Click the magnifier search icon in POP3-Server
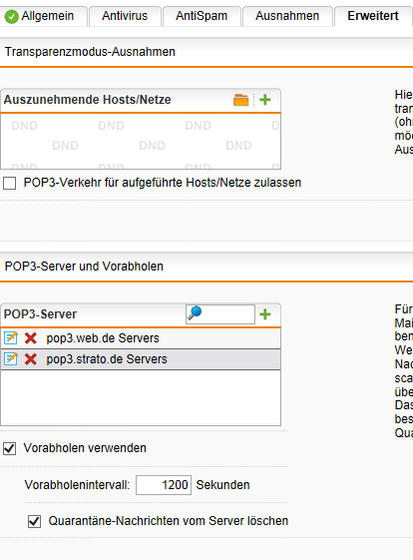Viewport: 413px width, 560px height. tap(195, 313)
